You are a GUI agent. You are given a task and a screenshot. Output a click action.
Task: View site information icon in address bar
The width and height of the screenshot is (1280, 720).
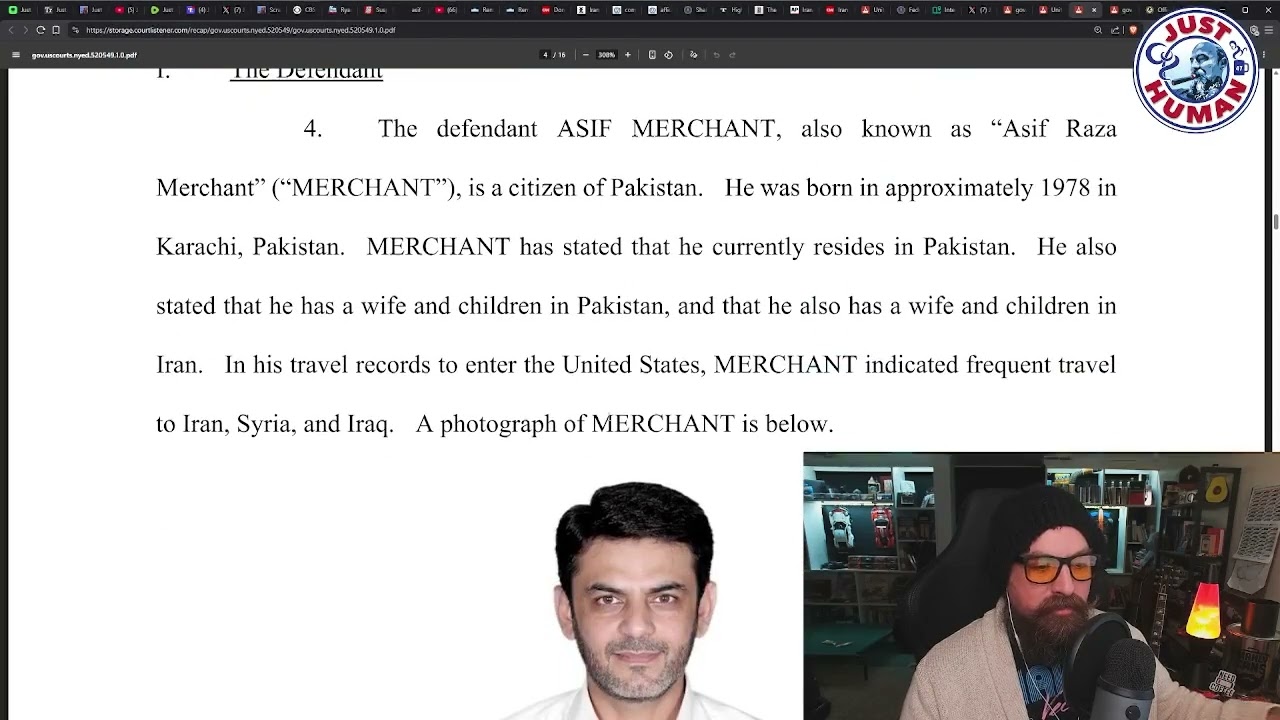pyautogui.click(x=75, y=30)
